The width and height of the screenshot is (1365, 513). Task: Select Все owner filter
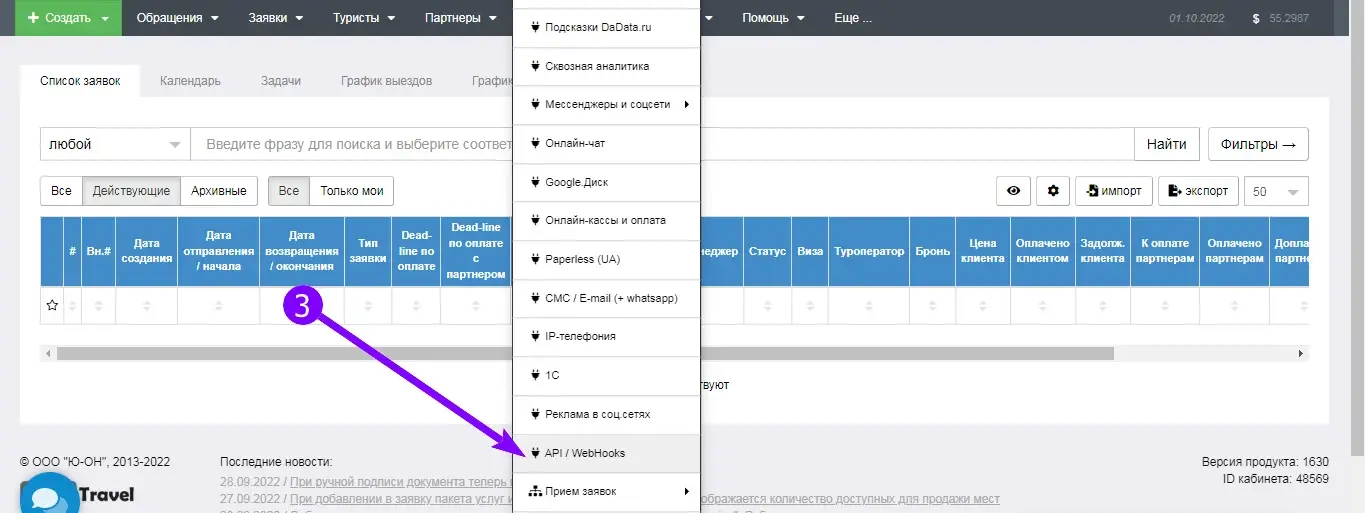(289, 191)
